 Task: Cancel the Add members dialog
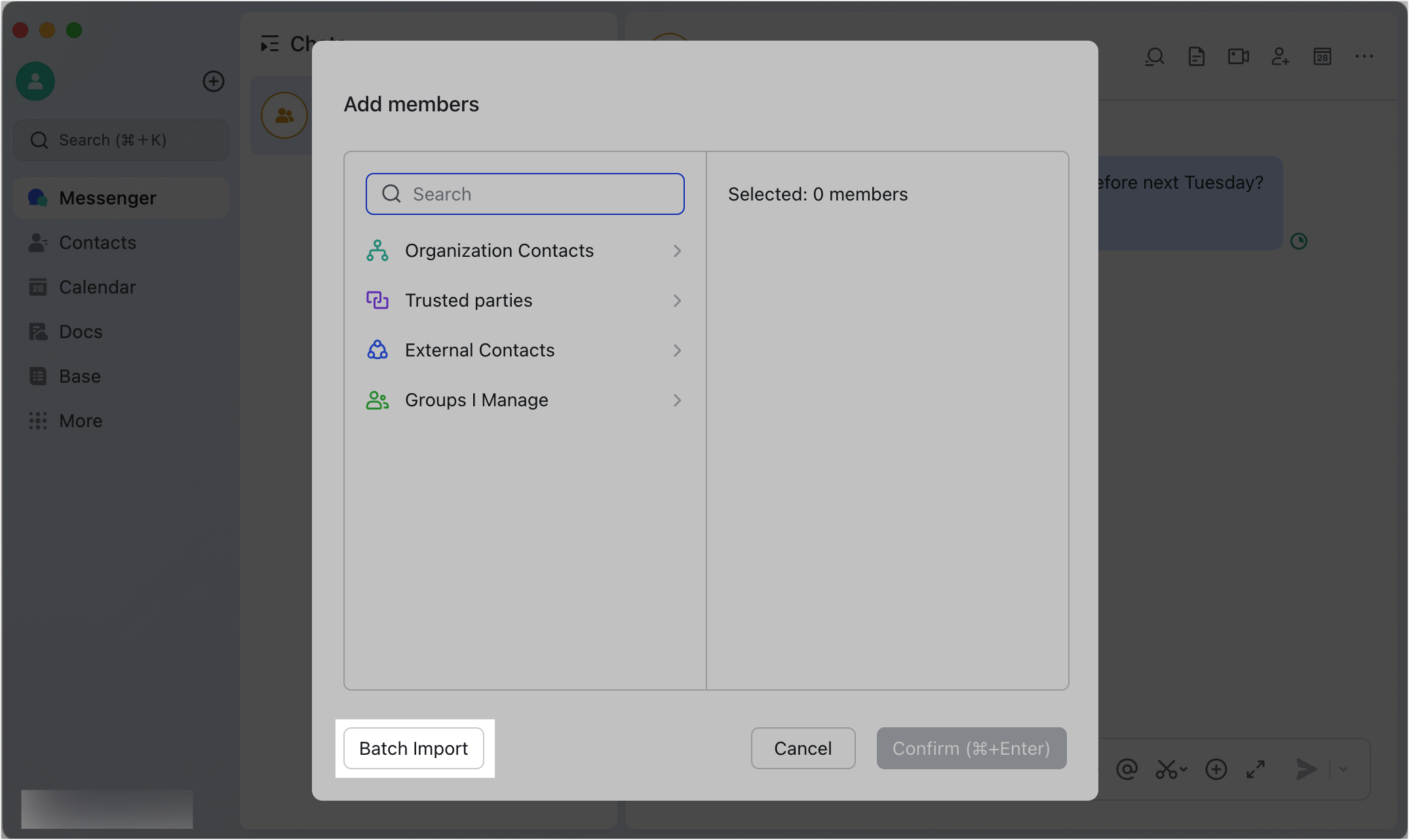pyautogui.click(x=803, y=748)
